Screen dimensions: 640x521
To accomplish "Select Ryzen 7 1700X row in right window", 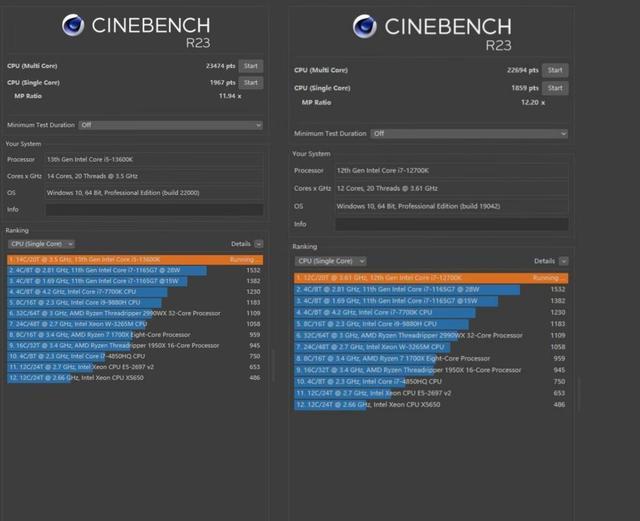I will pyautogui.click(x=431, y=358).
